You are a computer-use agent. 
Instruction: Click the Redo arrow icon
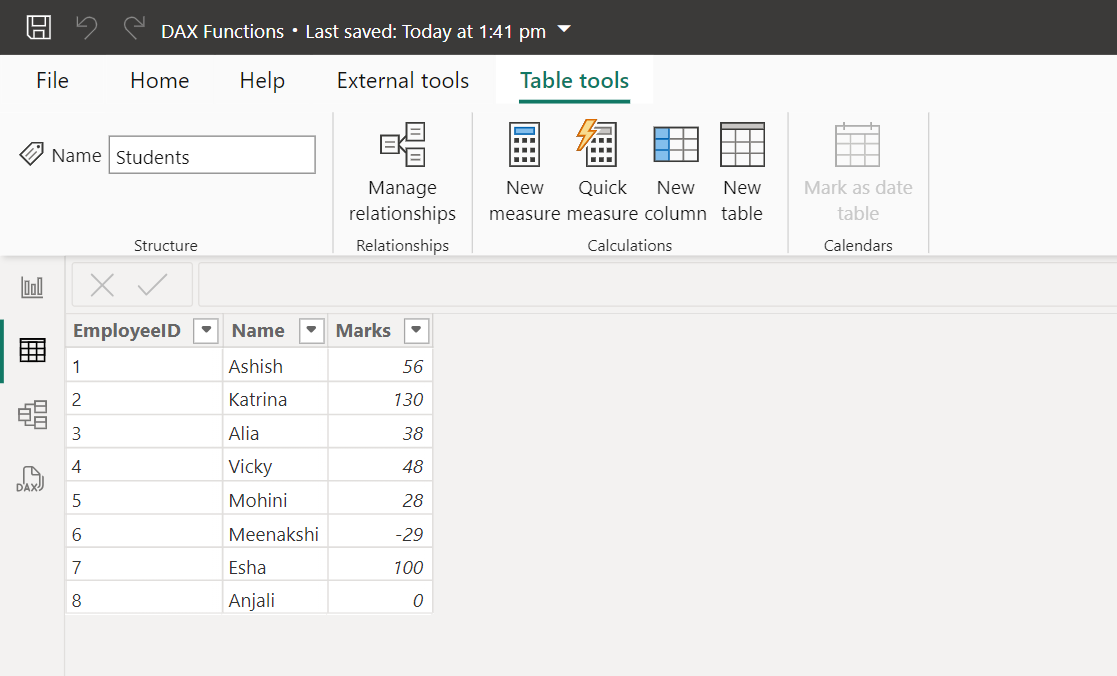134,28
